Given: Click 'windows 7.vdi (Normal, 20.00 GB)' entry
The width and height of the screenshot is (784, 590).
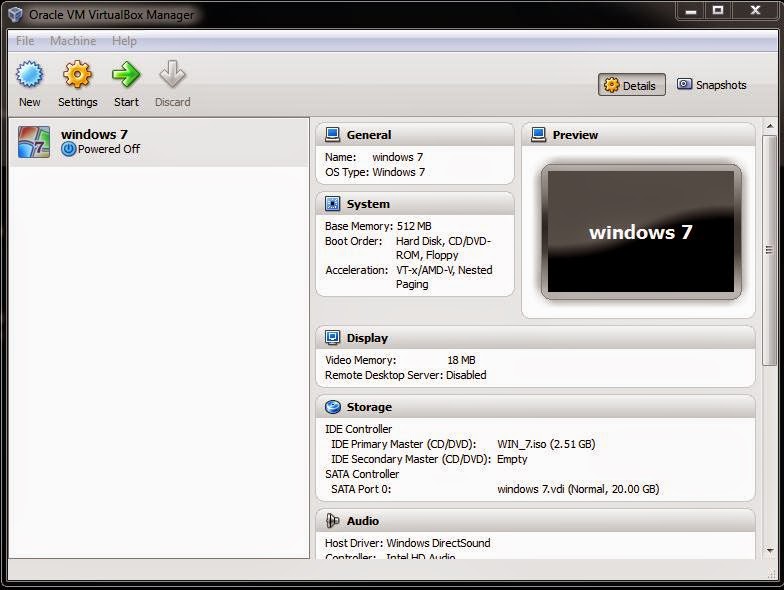Looking at the screenshot, I should [x=578, y=489].
